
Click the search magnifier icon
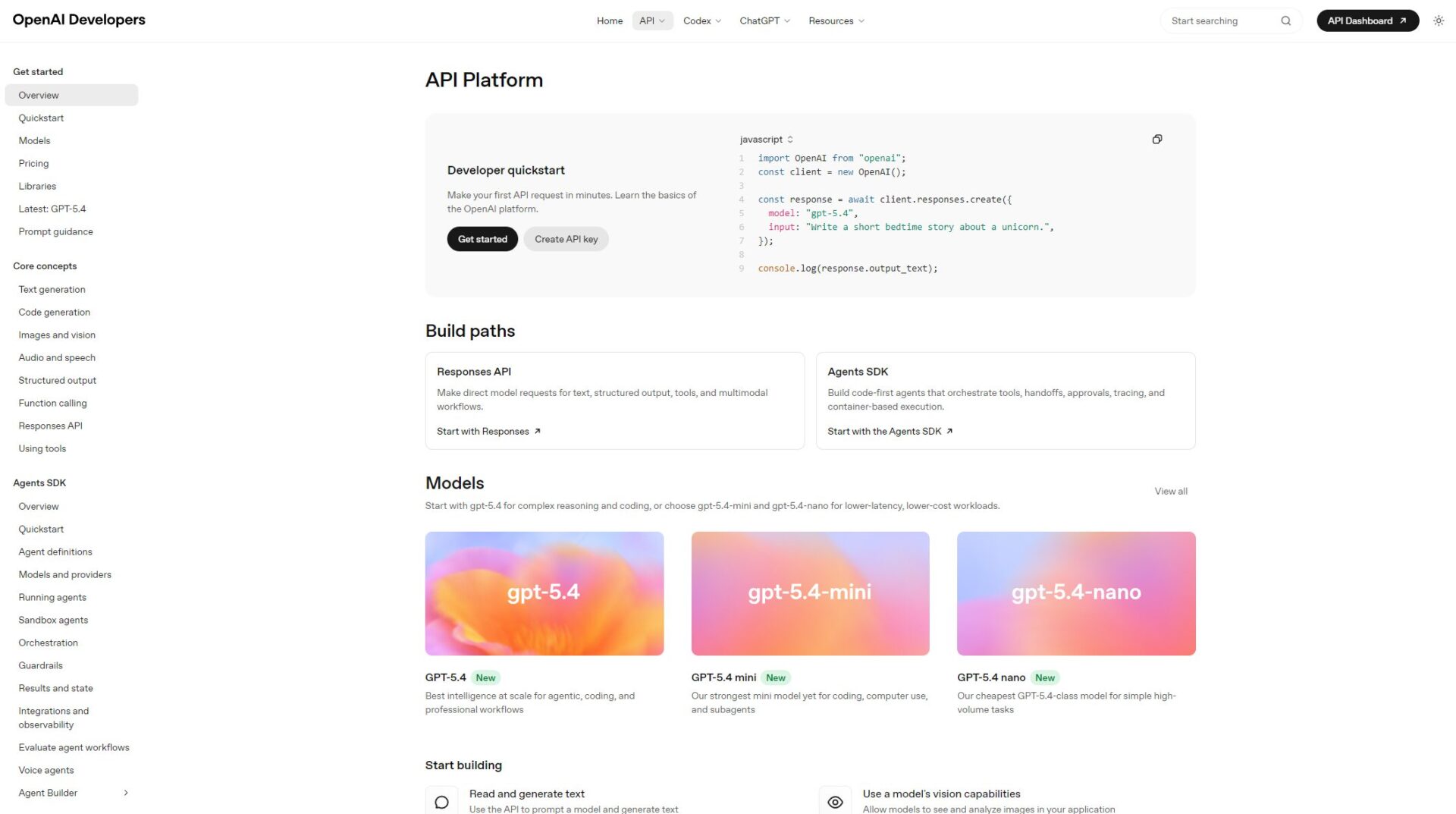[1285, 20]
